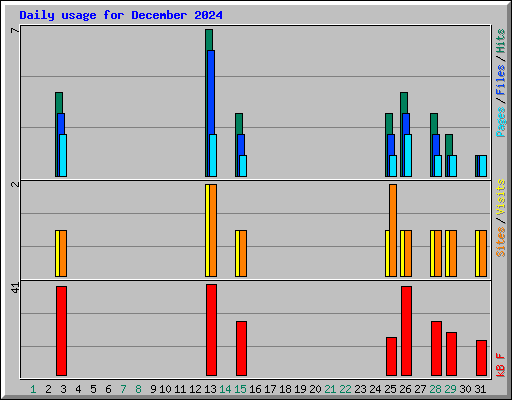Image resolution: width=512 pixels, height=400 pixels.
Task: Select day label 13 on the axis
Action: point(211,389)
